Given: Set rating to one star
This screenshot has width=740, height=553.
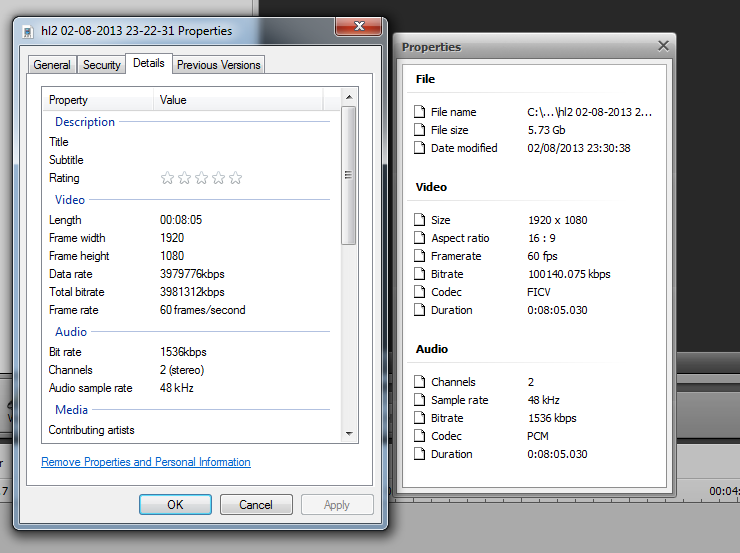Looking at the screenshot, I should (168, 178).
